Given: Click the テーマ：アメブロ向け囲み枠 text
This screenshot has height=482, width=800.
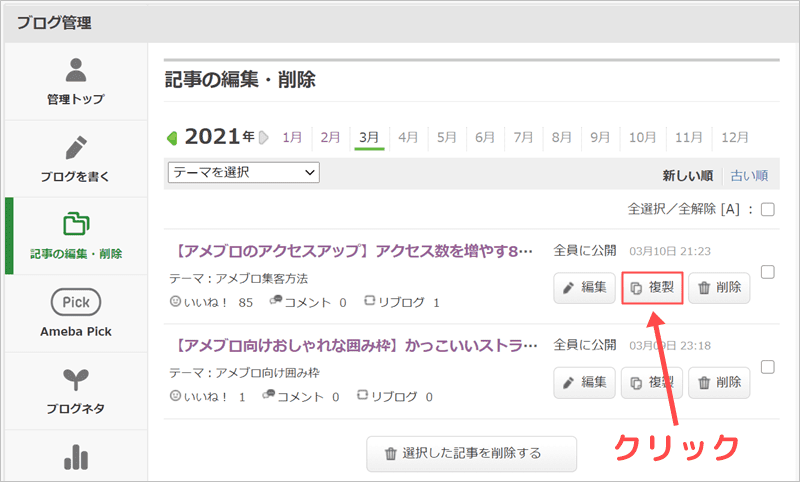Looking at the screenshot, I should (x=244, y=373).
